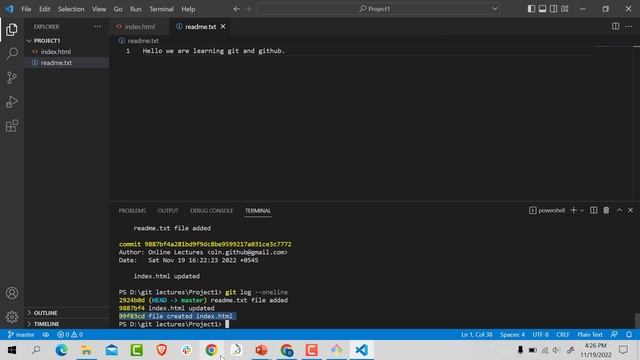Open the command center dropdown chevron
The image size is (640, 360).
pyautogui.click(x=495, y=9)
